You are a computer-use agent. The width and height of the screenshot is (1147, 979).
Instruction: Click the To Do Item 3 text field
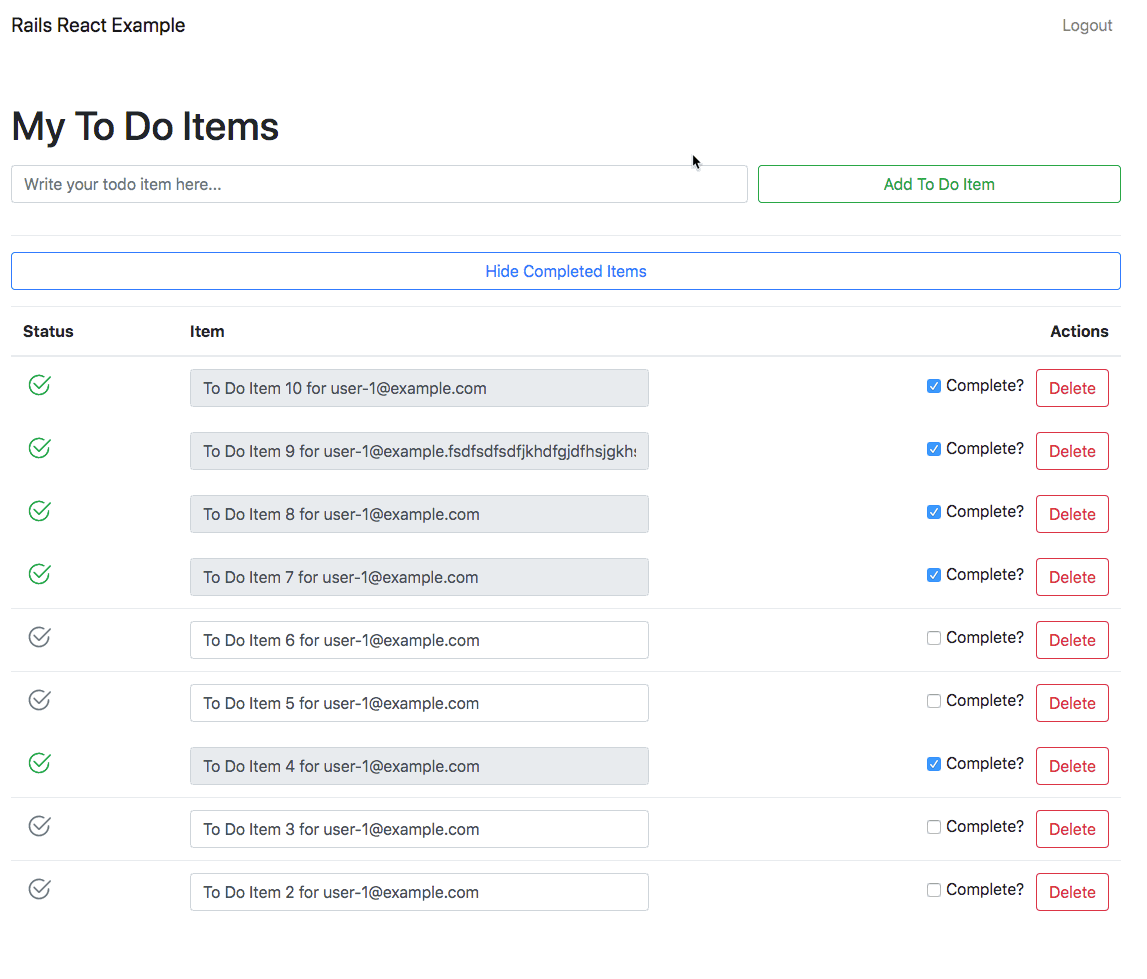[x=419, y=829]
